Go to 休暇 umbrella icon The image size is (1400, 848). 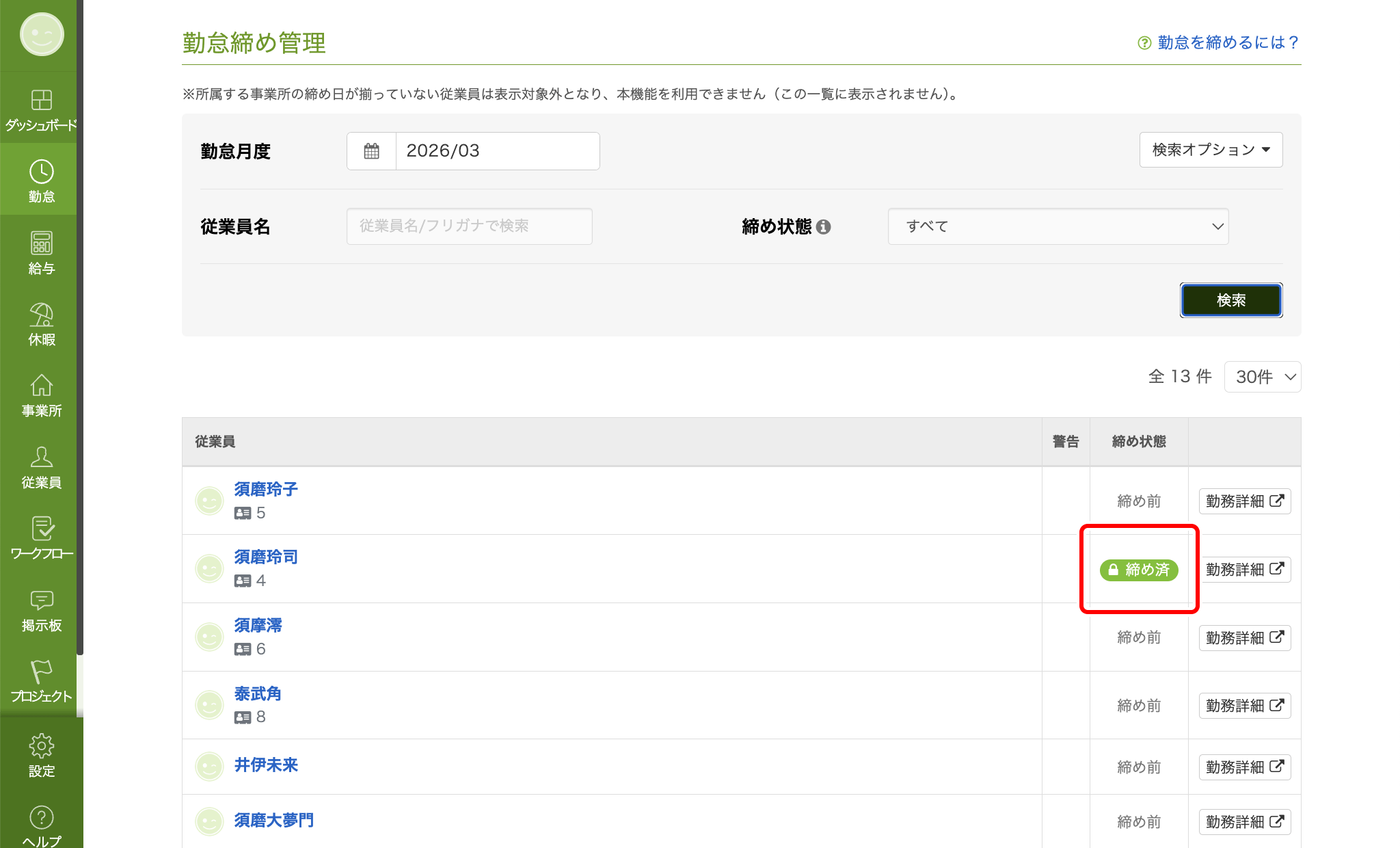pos(41,316)
